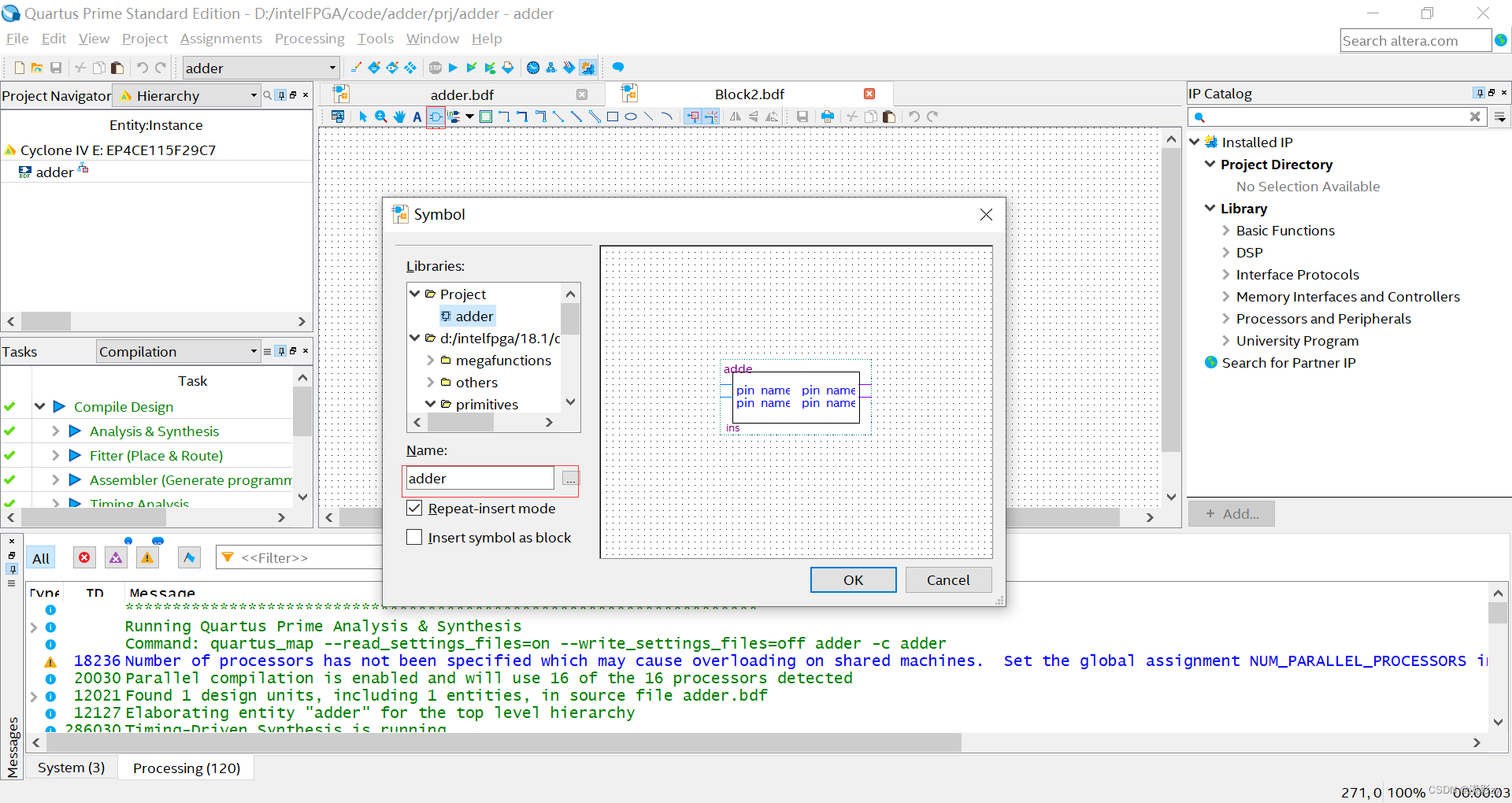Click the Search altera.com field
The width and height of the screenshot is (1512, 803).
point(1415,40)
